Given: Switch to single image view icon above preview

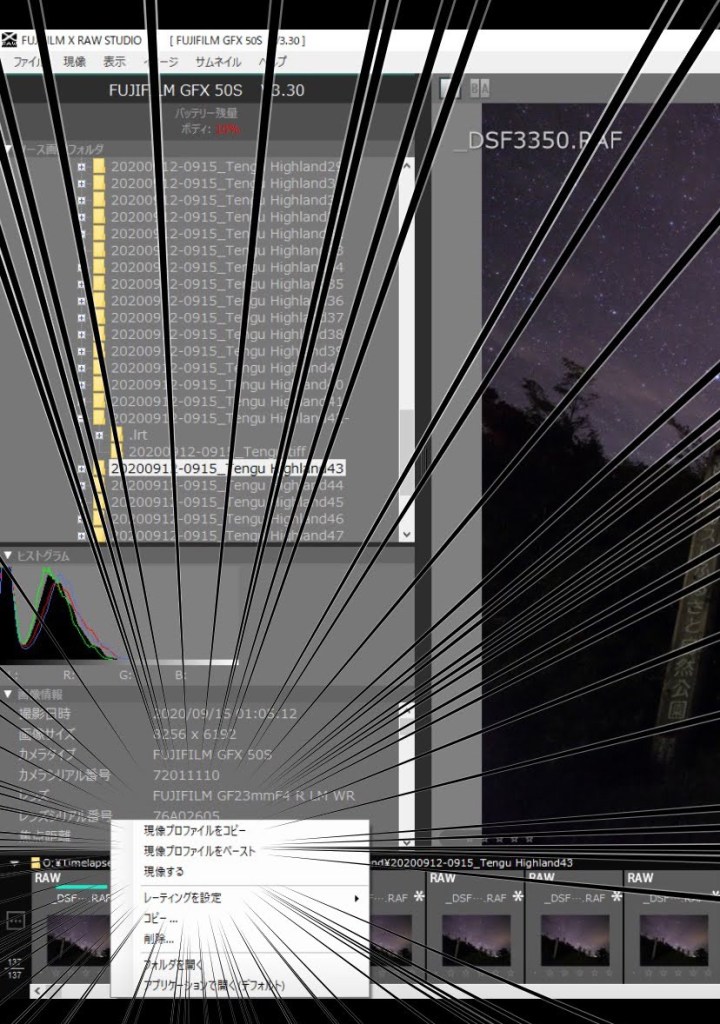Looking at the screenshot, I should click(451, 89).
